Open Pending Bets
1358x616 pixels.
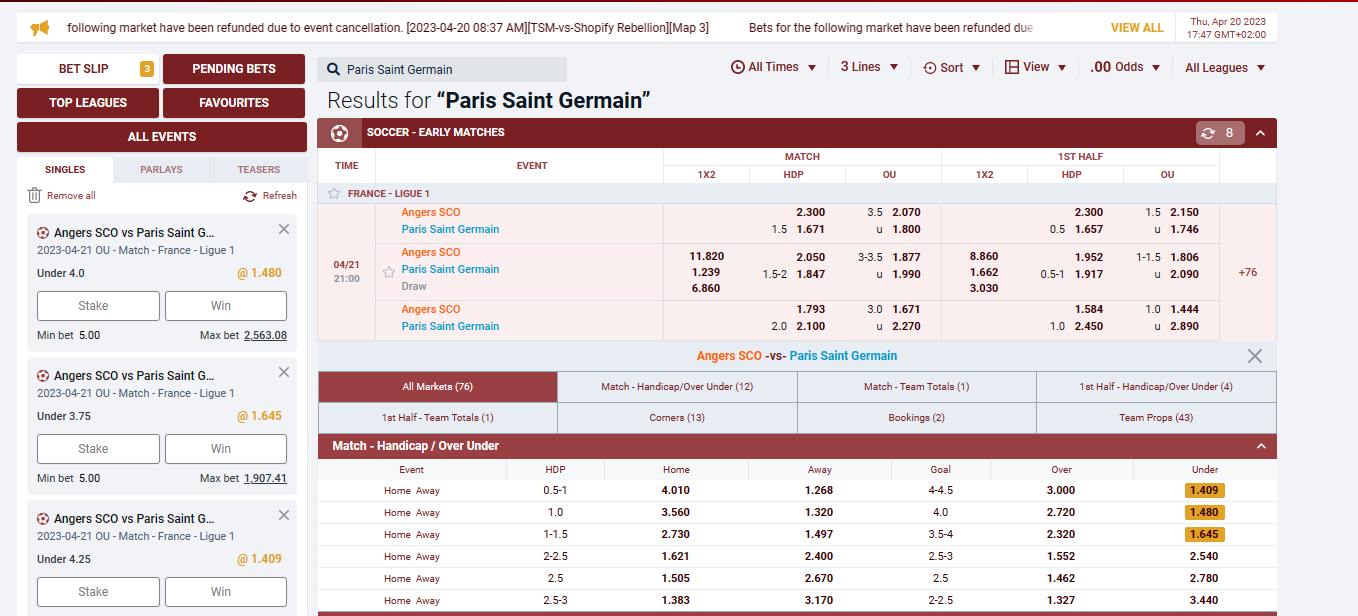[x=234, y=69]
